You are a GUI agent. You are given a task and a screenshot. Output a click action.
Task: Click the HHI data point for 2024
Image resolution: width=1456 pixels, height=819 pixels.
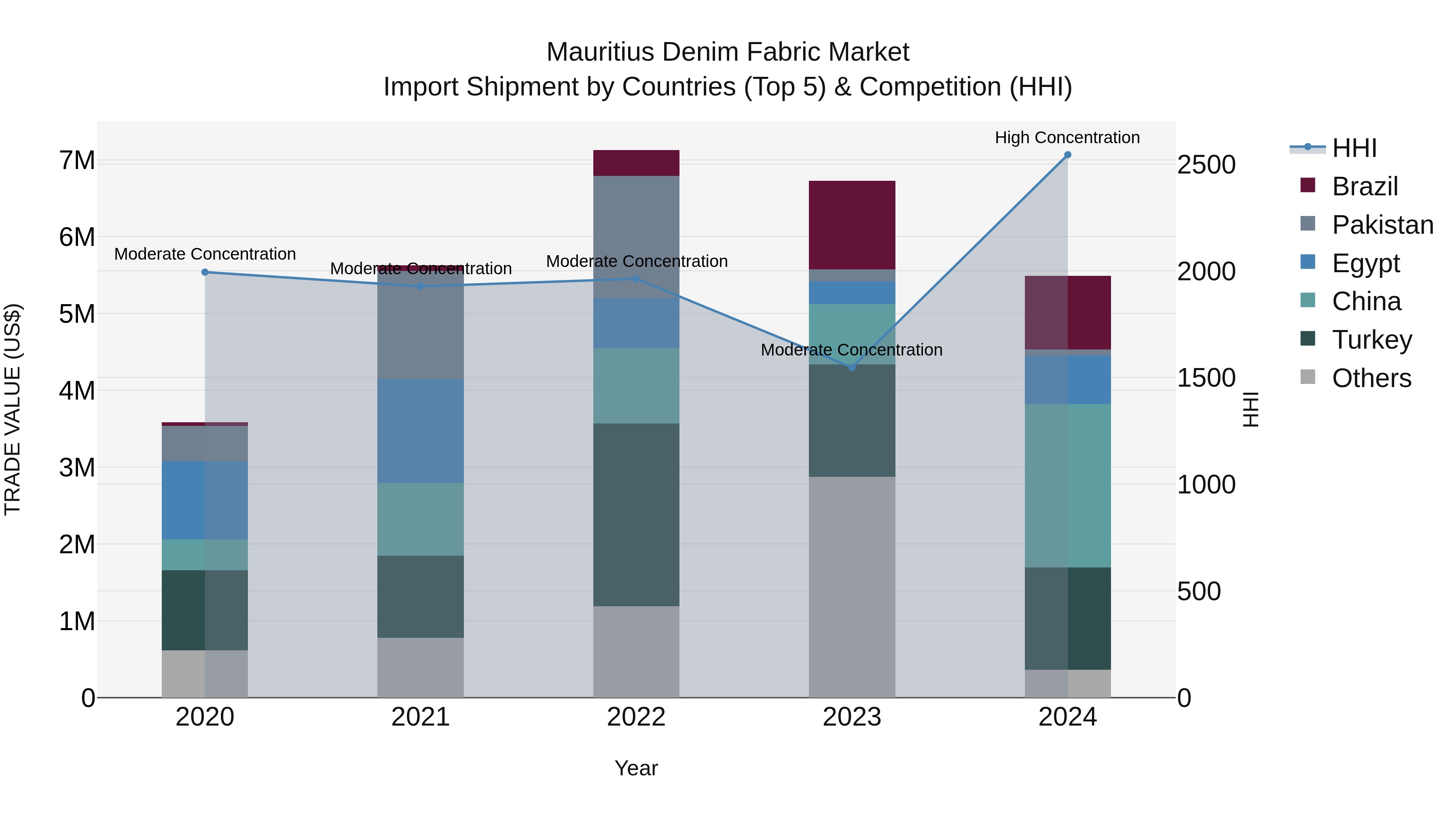point(1068,155)
